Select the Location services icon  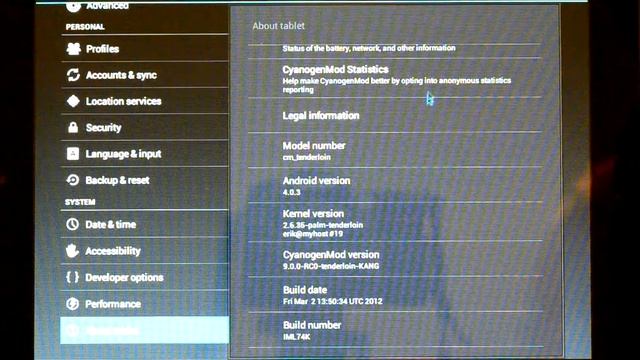(x=73, y=101)
